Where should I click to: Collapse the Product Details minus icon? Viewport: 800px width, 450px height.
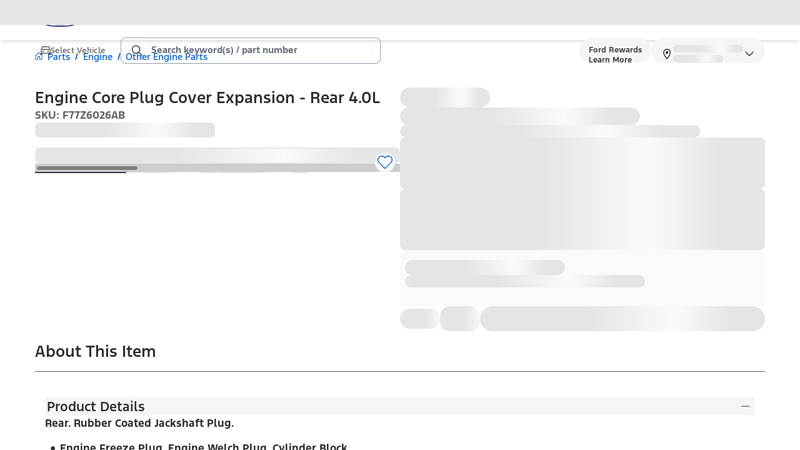tap(745, 406)
